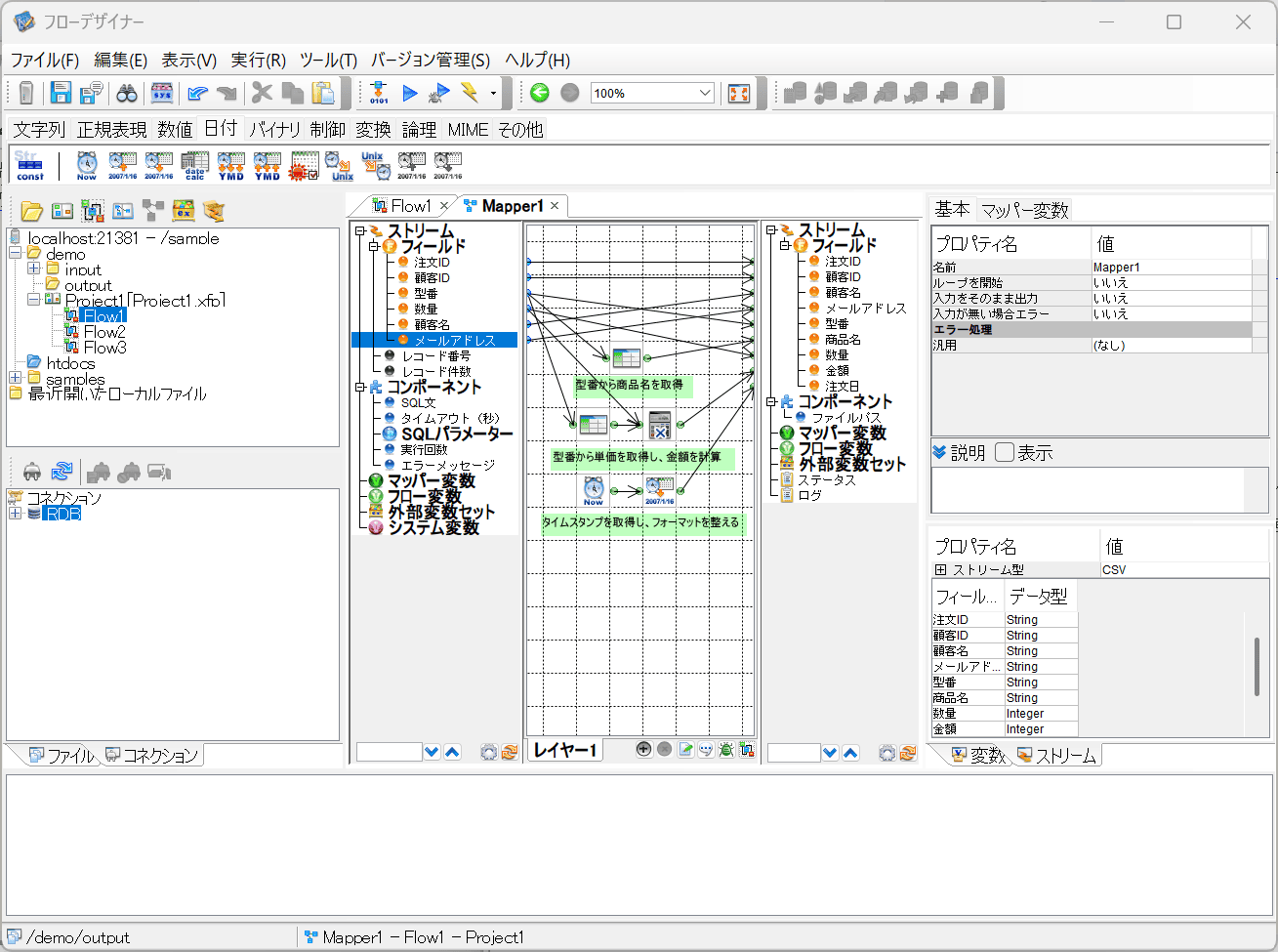The width and height of the screenshot is (1278, 952).
Task: Open the マッパー変数 properties tab
Action: pyautogui.click(x=1024, y=209)
